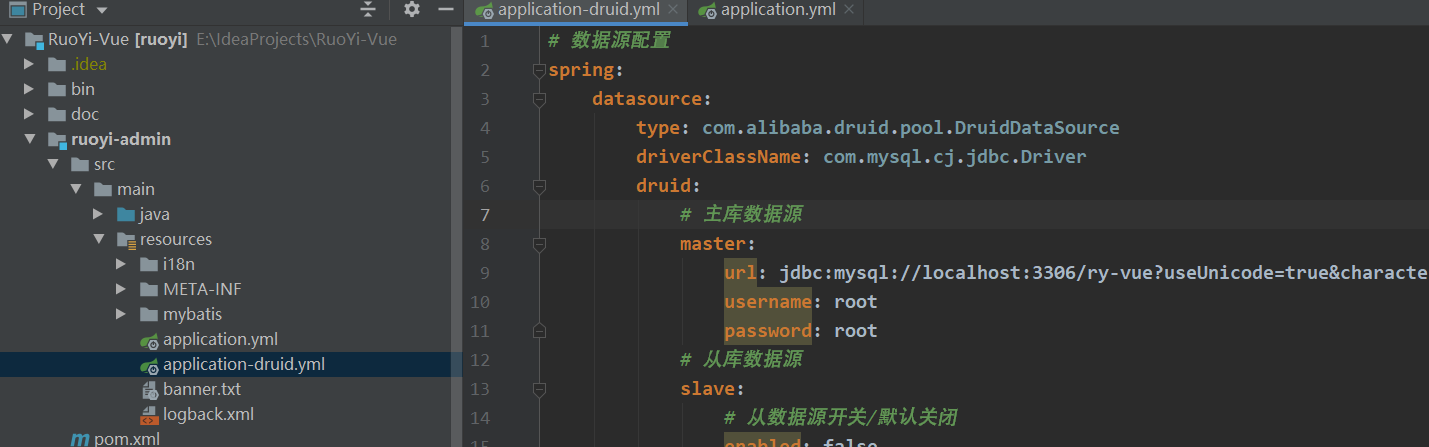Image resolution: width=1429 pixels, height=447 pixels.
Task: Click the Maven icon of pom.xml
Action: coord(80,439)
